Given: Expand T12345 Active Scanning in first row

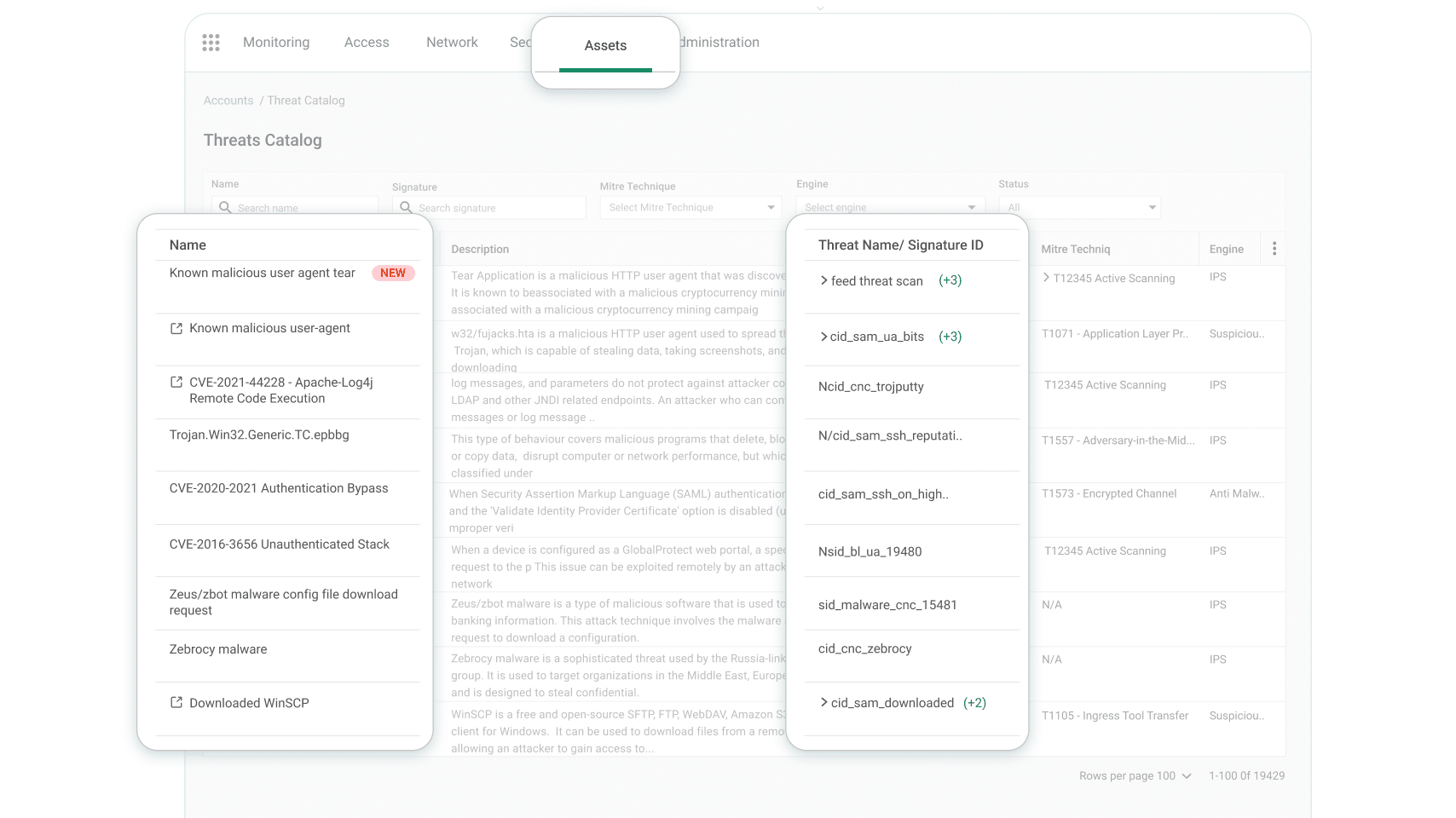Looking at the screenshot, I should (x=1046, y=278).
